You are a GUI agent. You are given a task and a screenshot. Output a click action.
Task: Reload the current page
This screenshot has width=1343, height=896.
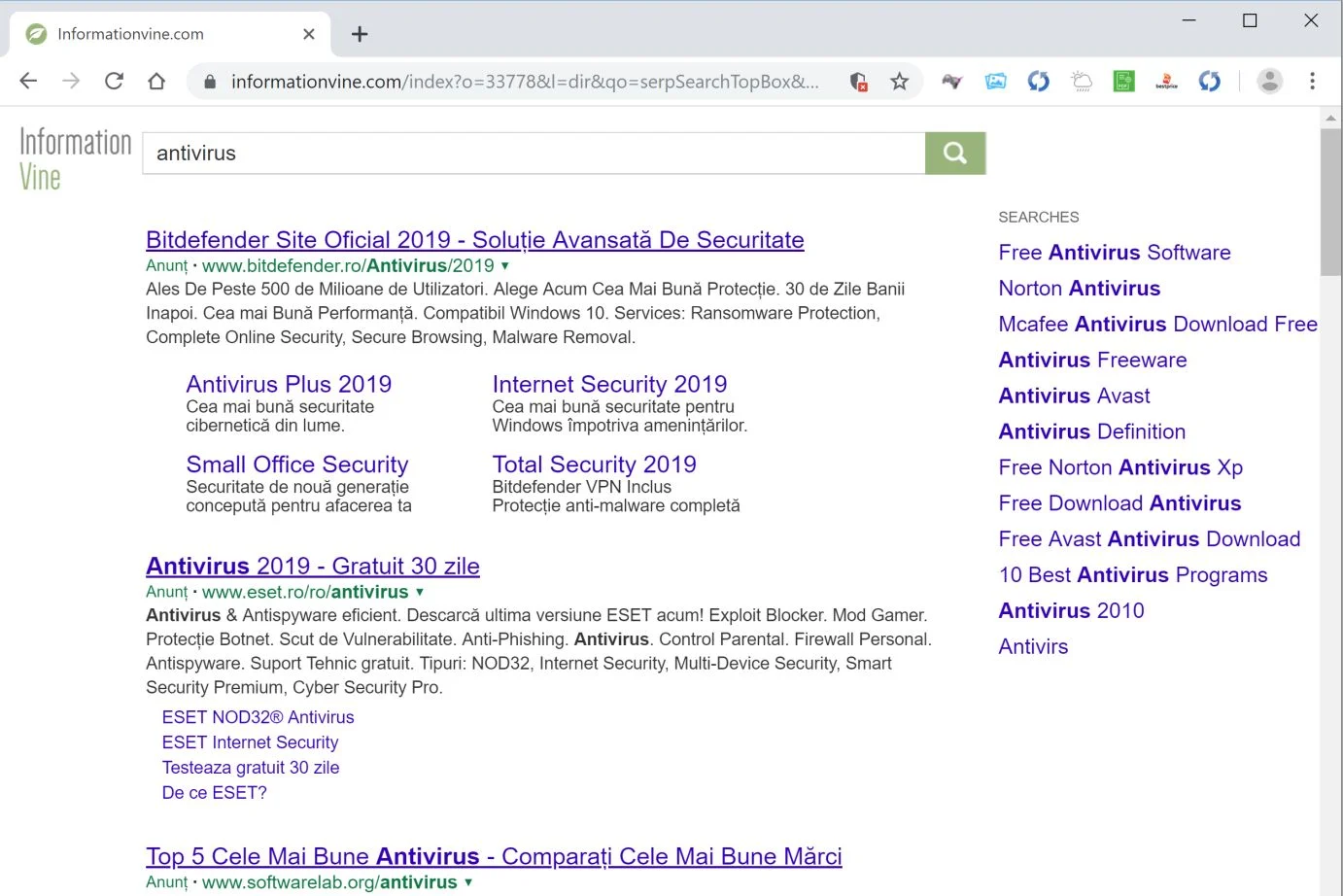click(x=114, y=82)
